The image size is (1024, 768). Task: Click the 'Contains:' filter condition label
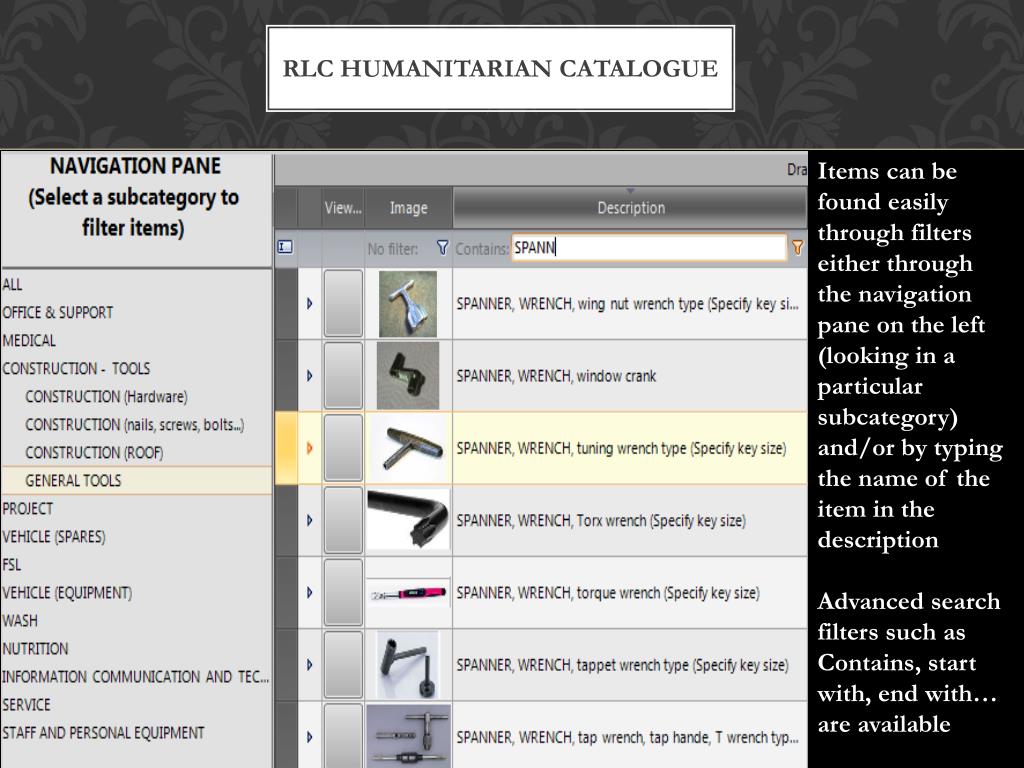point(482,249)
